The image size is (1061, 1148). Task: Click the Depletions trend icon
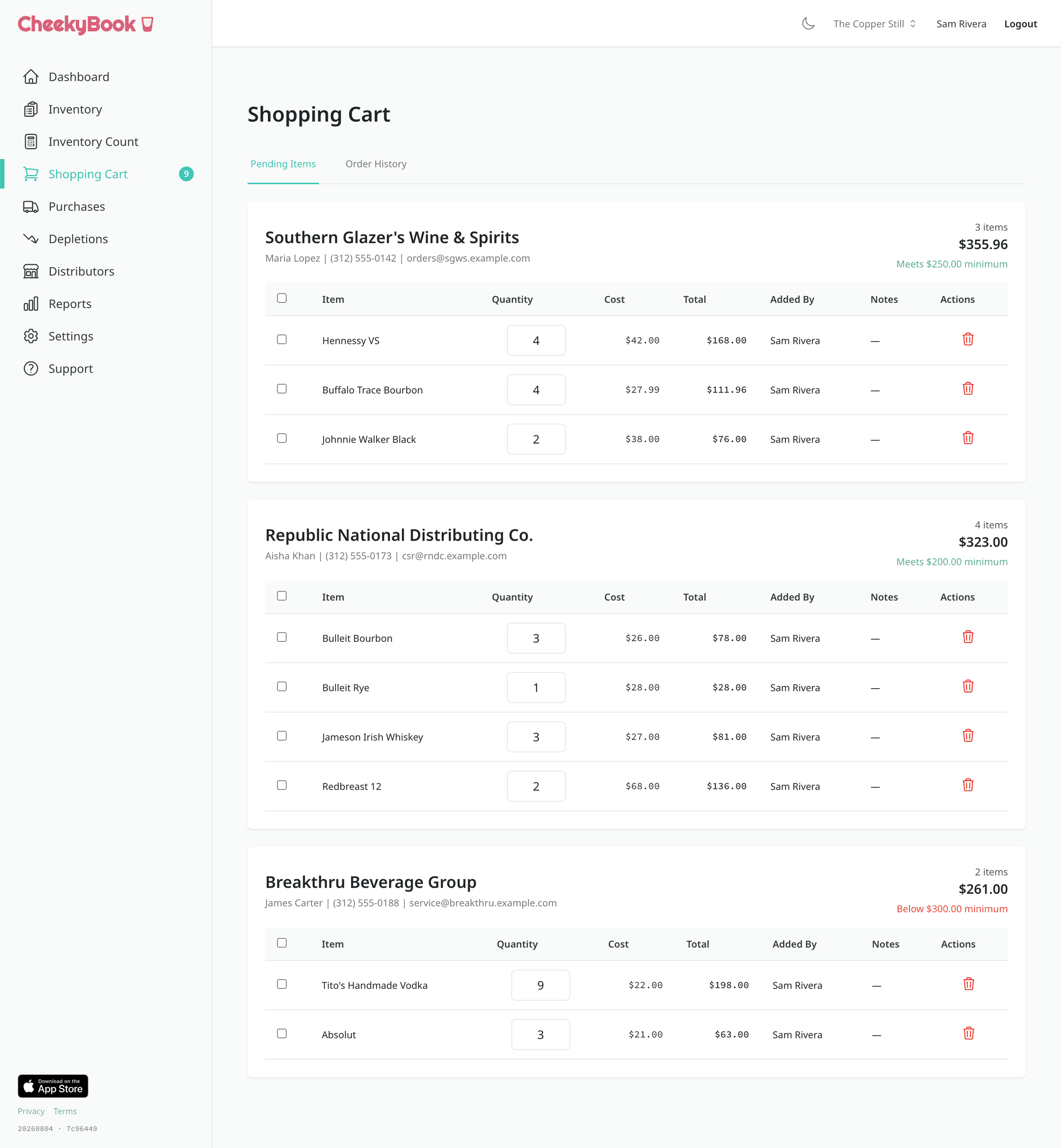[x=31, y=239]
